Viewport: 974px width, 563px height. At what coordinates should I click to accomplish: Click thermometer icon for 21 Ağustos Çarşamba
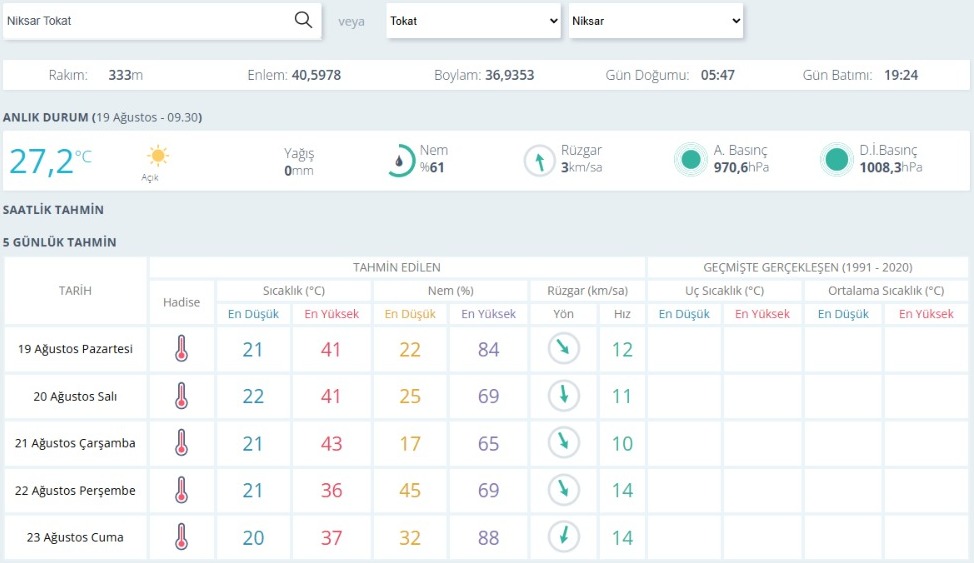[x=181, y=443]
